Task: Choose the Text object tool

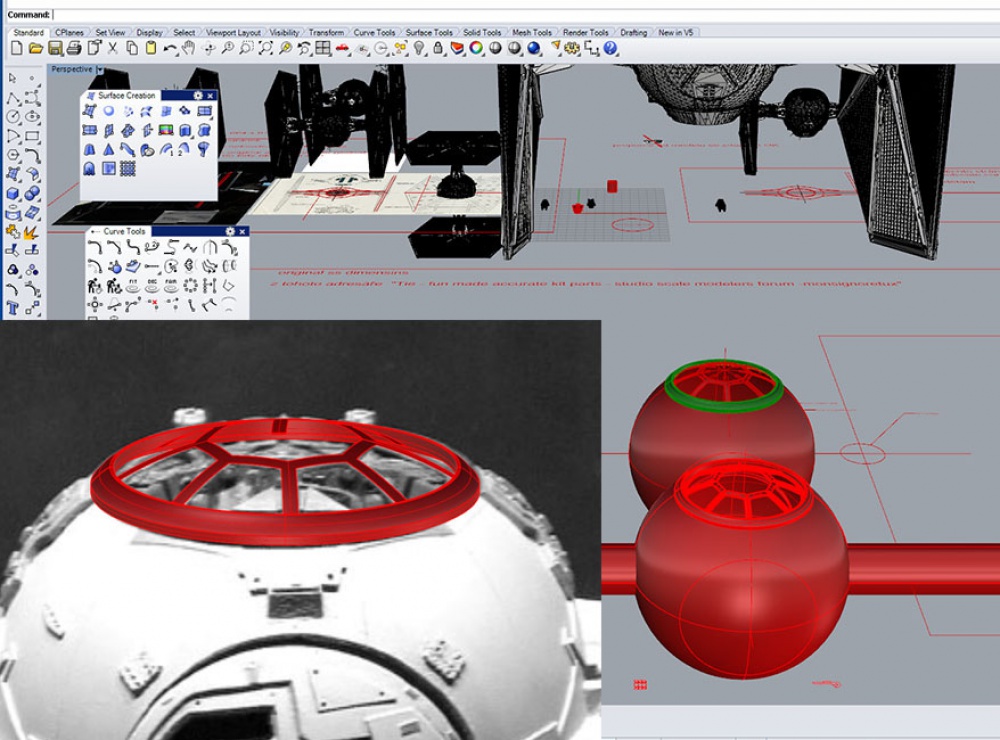Action: (x=12, y=309)
